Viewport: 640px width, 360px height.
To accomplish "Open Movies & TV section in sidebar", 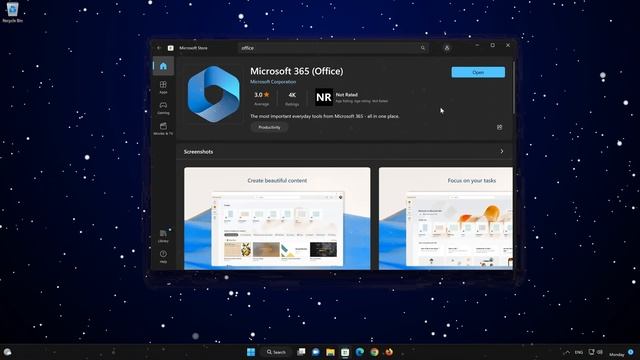I will pyautogui.click(x=163, y=129).
